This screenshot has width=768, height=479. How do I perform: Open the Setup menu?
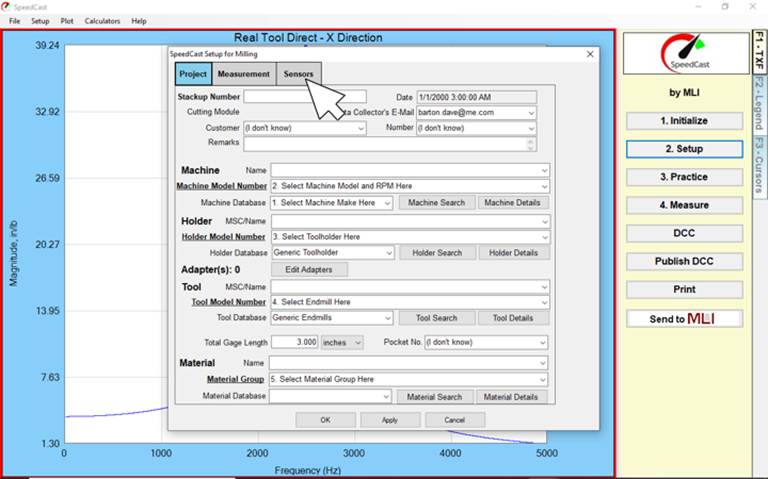coord(40,21)
